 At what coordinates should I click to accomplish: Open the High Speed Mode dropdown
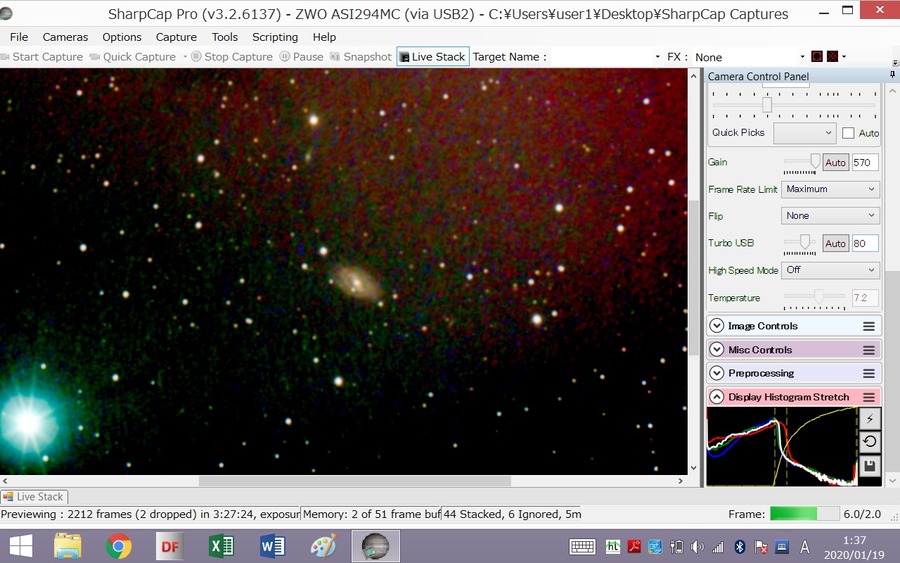830,270
